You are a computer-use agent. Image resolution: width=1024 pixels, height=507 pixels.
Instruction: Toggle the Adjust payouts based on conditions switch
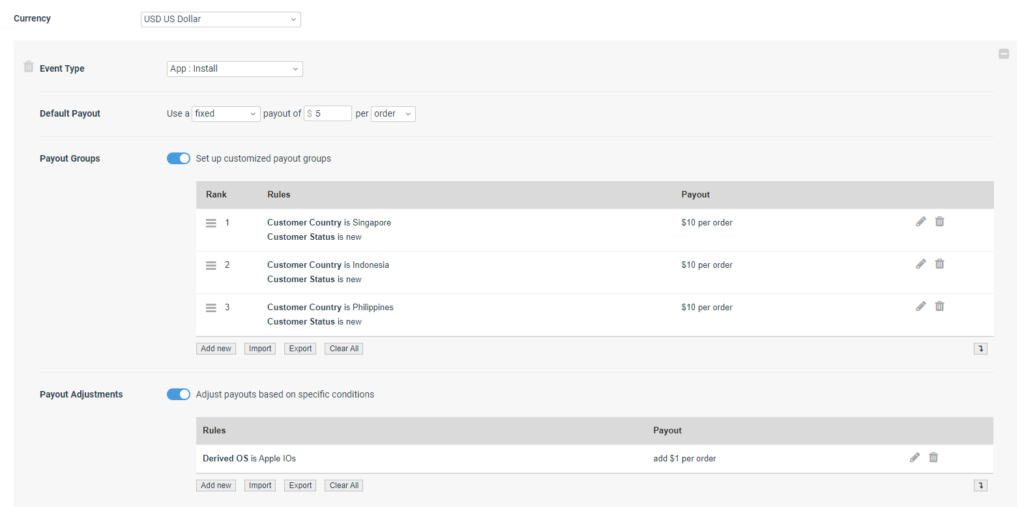tap(178, 394)
